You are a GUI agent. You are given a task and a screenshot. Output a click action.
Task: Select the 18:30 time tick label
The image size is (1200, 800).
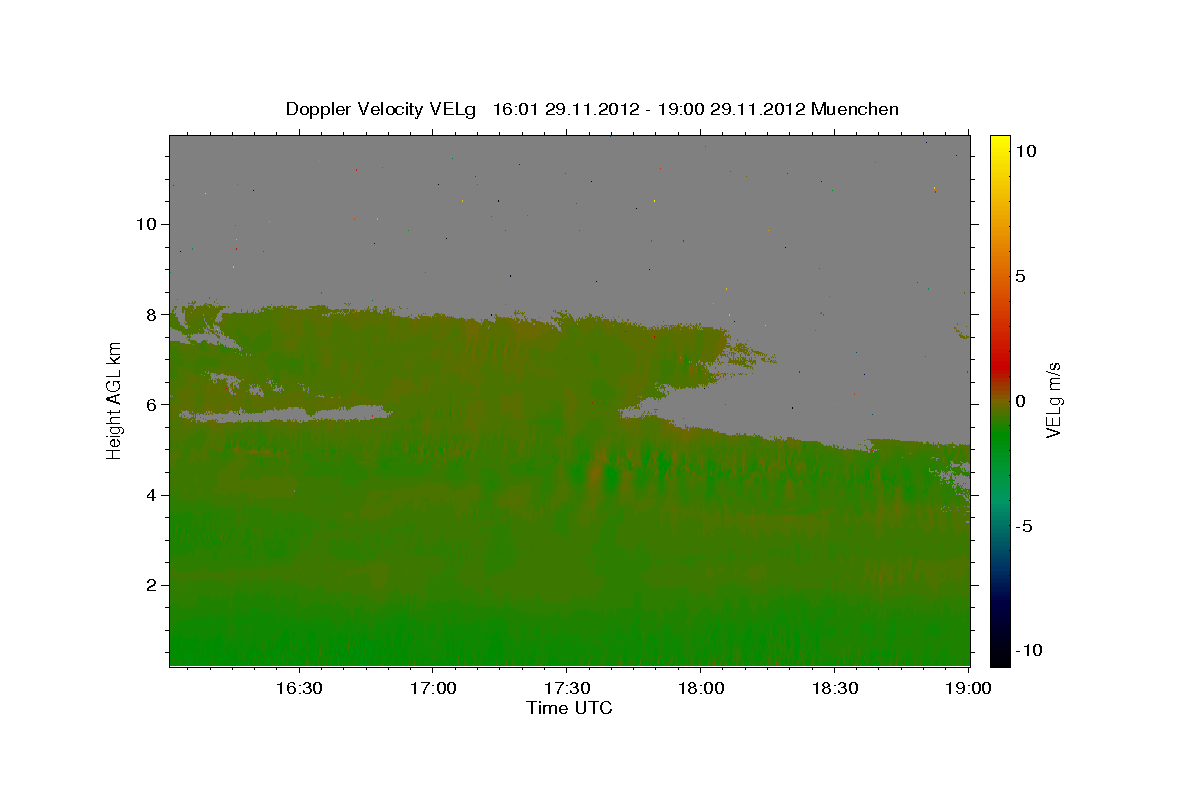coord(834,689)
